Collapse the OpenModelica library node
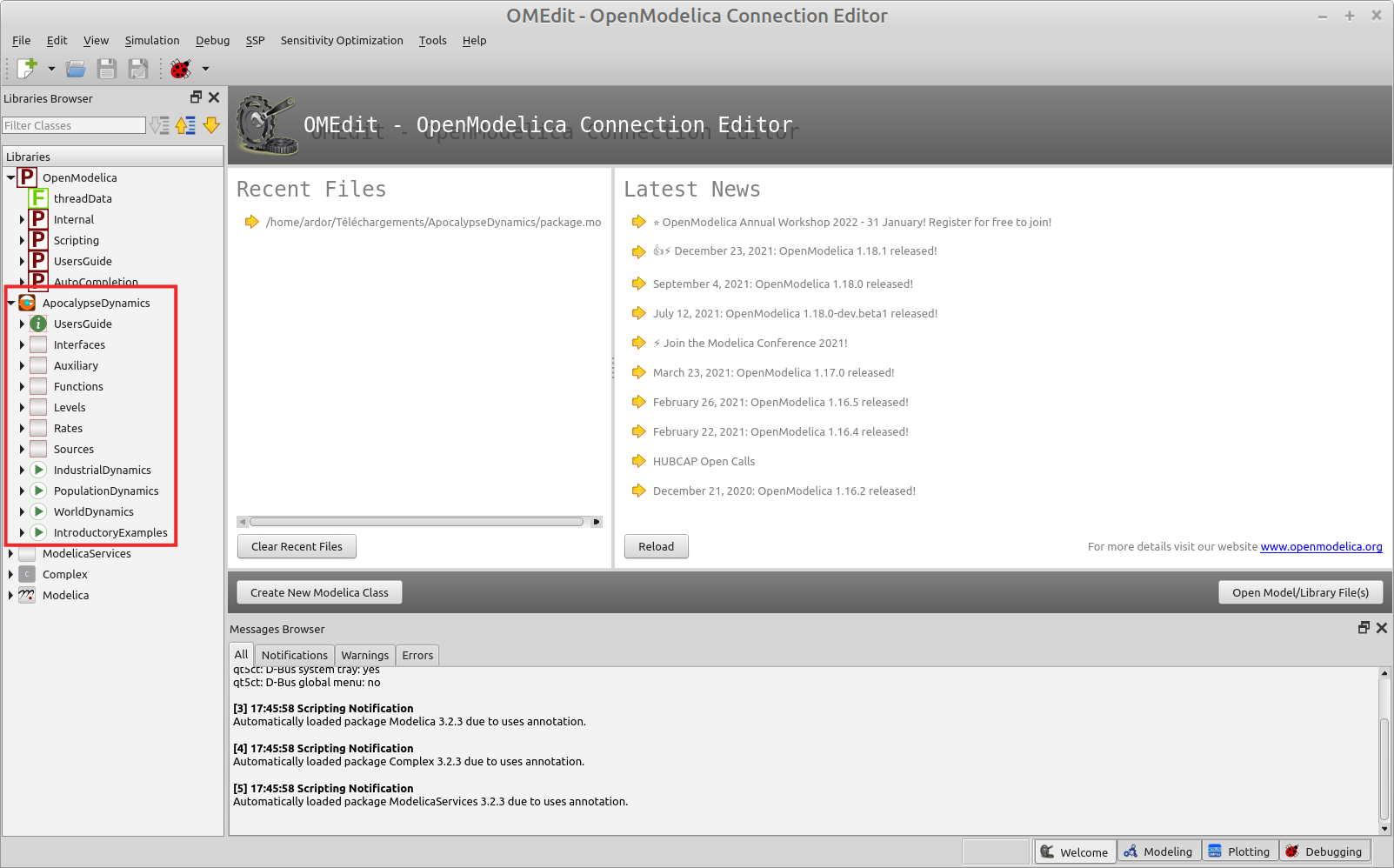 point(10,177)
